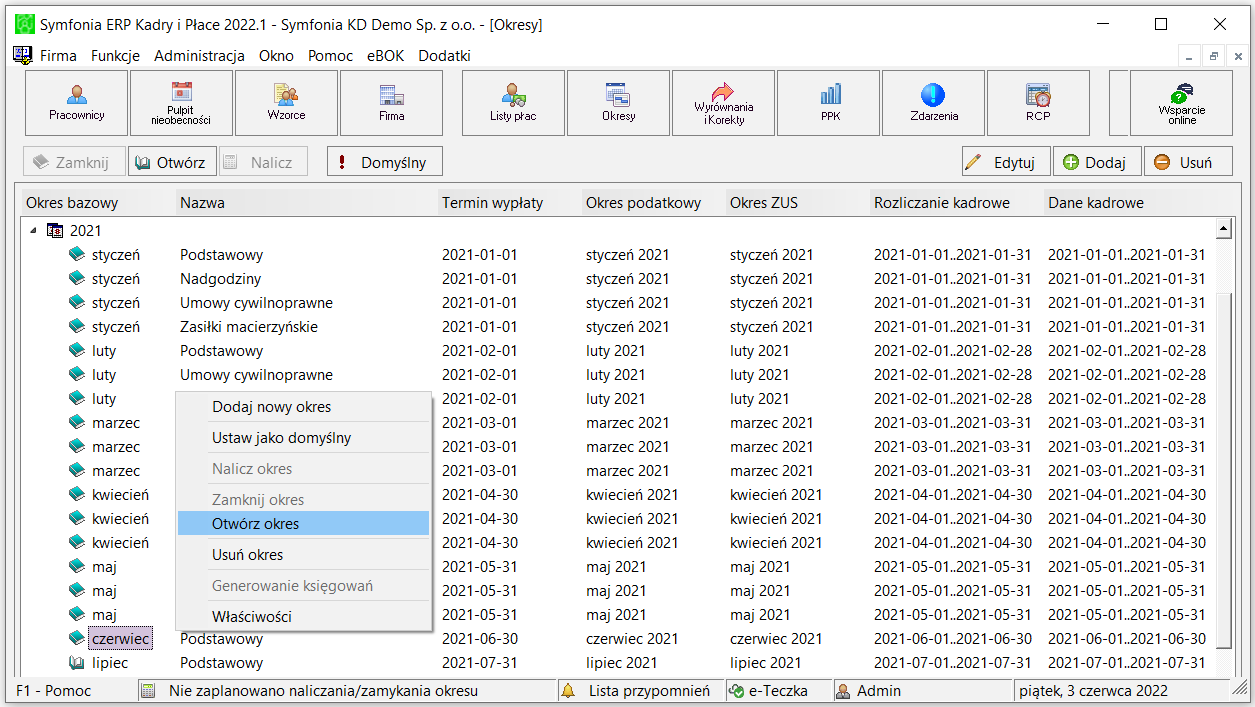Click the 2021-06-30 payment date cell

(480, 639)
